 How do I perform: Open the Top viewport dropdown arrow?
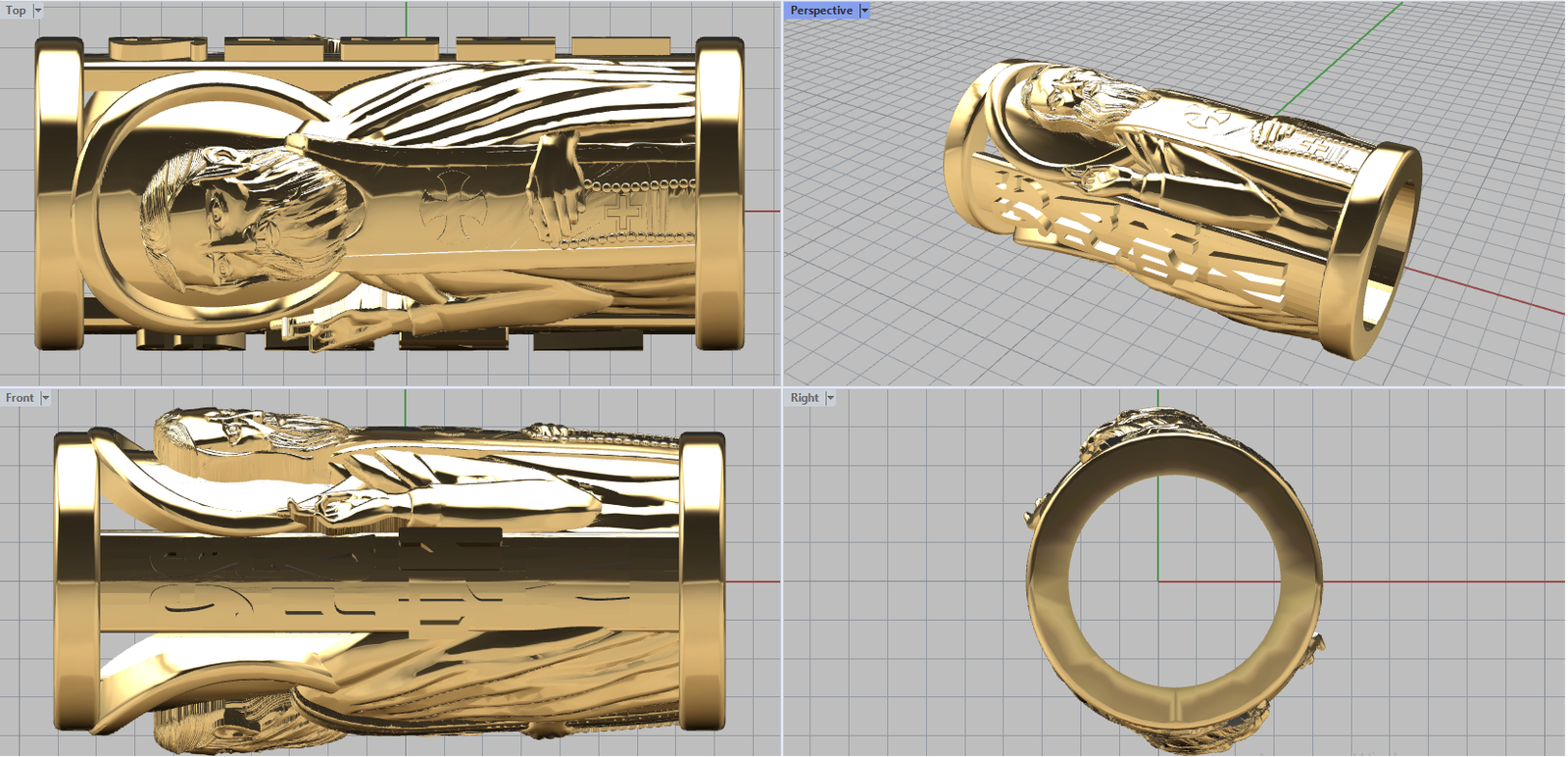38,11
